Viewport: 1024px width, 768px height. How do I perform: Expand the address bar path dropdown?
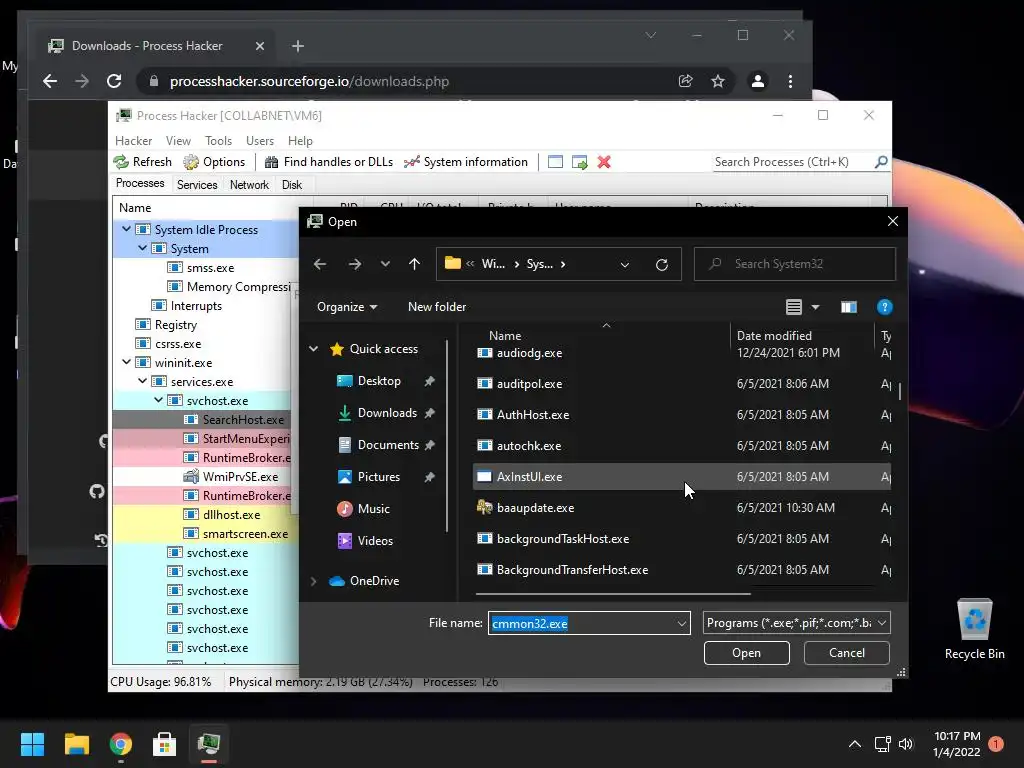click(x=624, y=264)
